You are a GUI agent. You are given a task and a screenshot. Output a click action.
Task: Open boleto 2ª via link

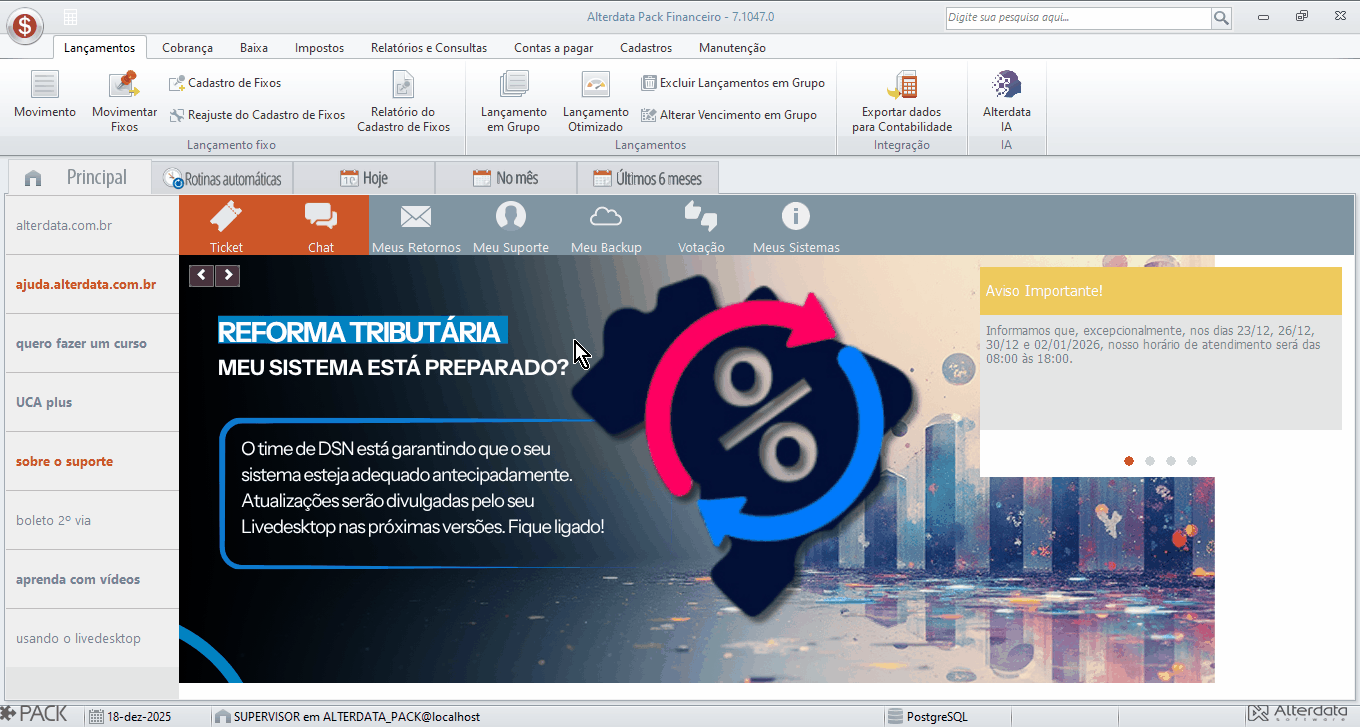[x=53, y=520]
